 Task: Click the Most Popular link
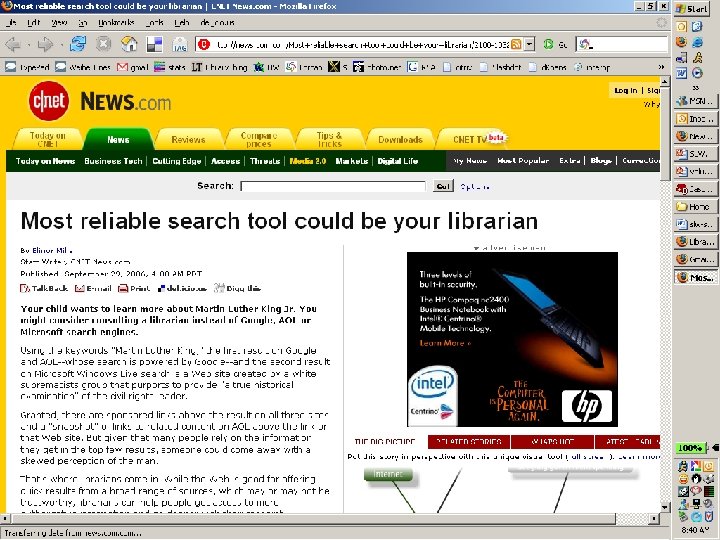523,161
